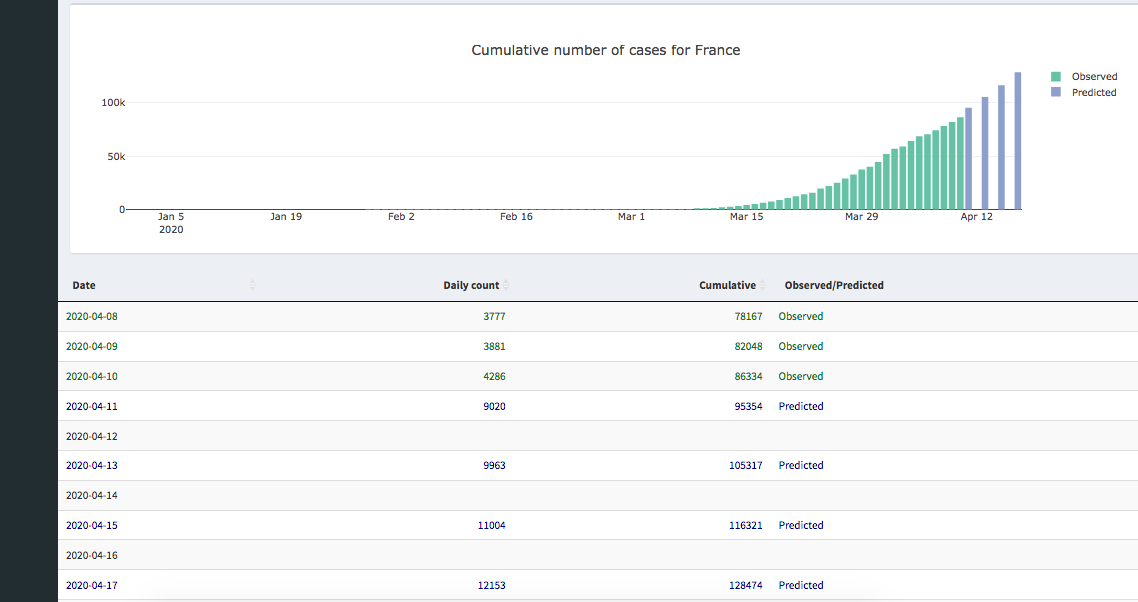Click the empty 2020-04-12 row date
Image resolution: width=1138 pixels, height=602 pixels.
(91, 437)
